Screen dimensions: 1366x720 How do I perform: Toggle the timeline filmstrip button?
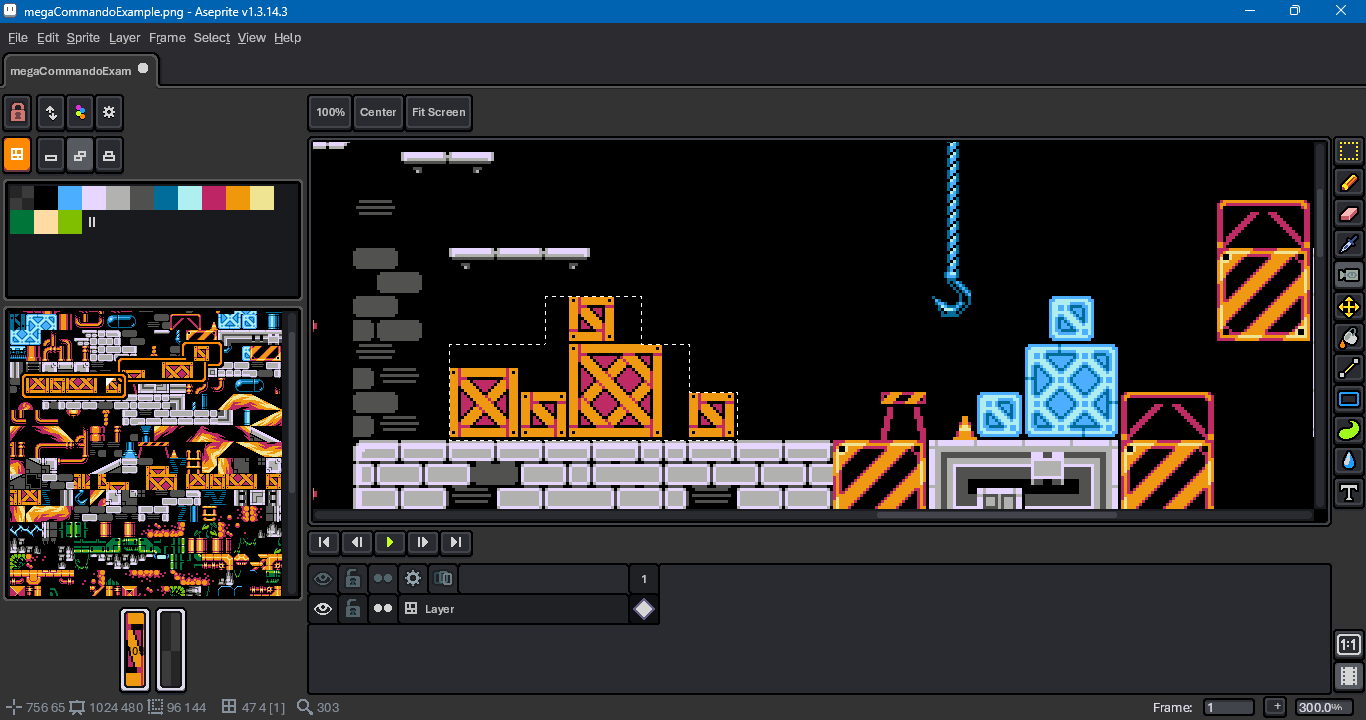[x=1348, y=676]
